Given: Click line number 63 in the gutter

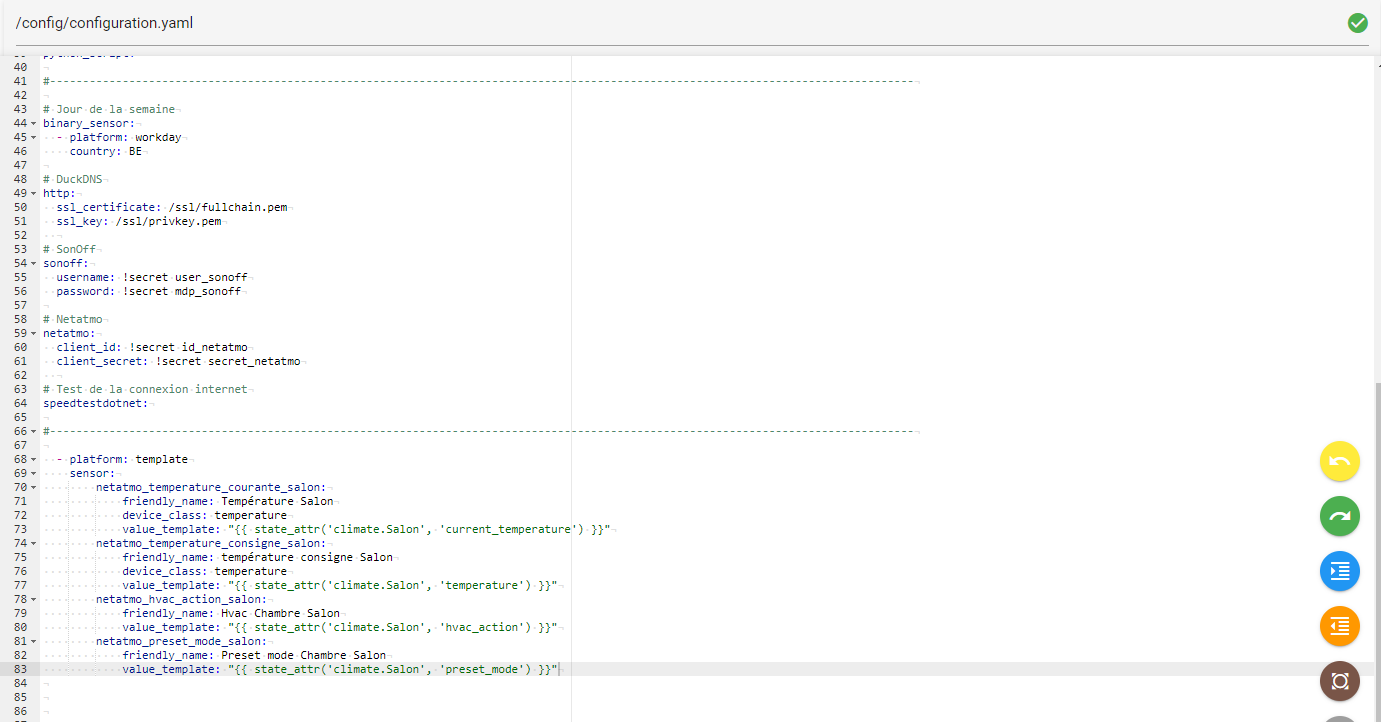Looking at the screenshot, I should [20, 389].
